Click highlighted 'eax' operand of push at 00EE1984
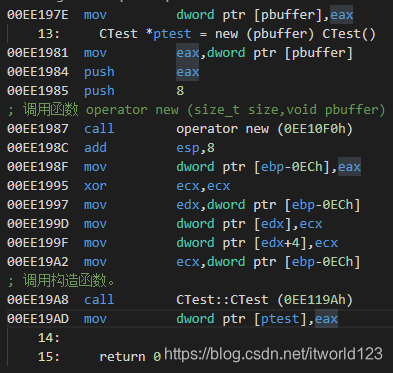 point(188,72)
